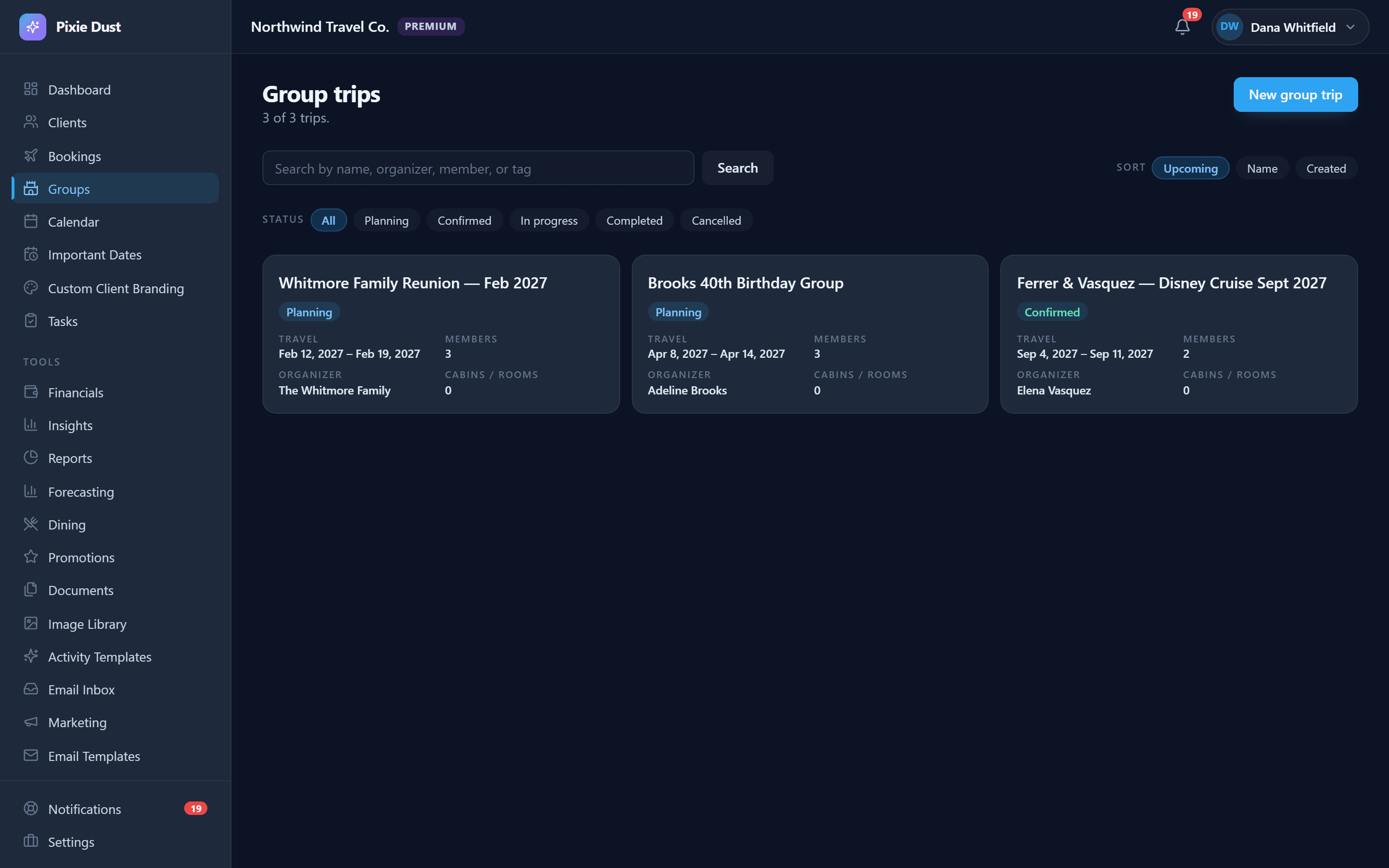The height and width of the screenshot is (868, 1389).
Task: Click the Tasks clipboard icon
Action: point(31,320)
